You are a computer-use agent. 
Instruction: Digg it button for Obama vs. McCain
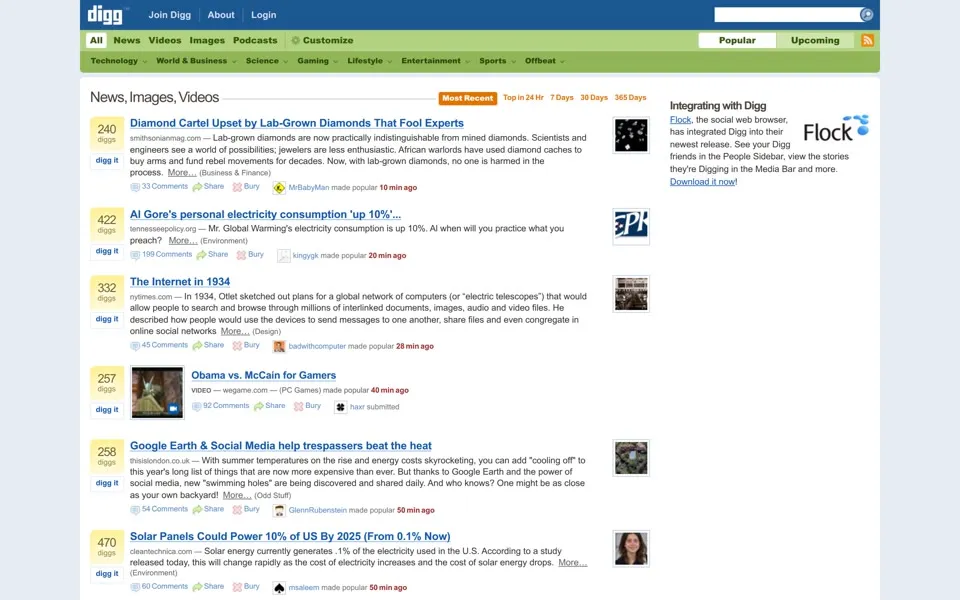click(107, 410)
